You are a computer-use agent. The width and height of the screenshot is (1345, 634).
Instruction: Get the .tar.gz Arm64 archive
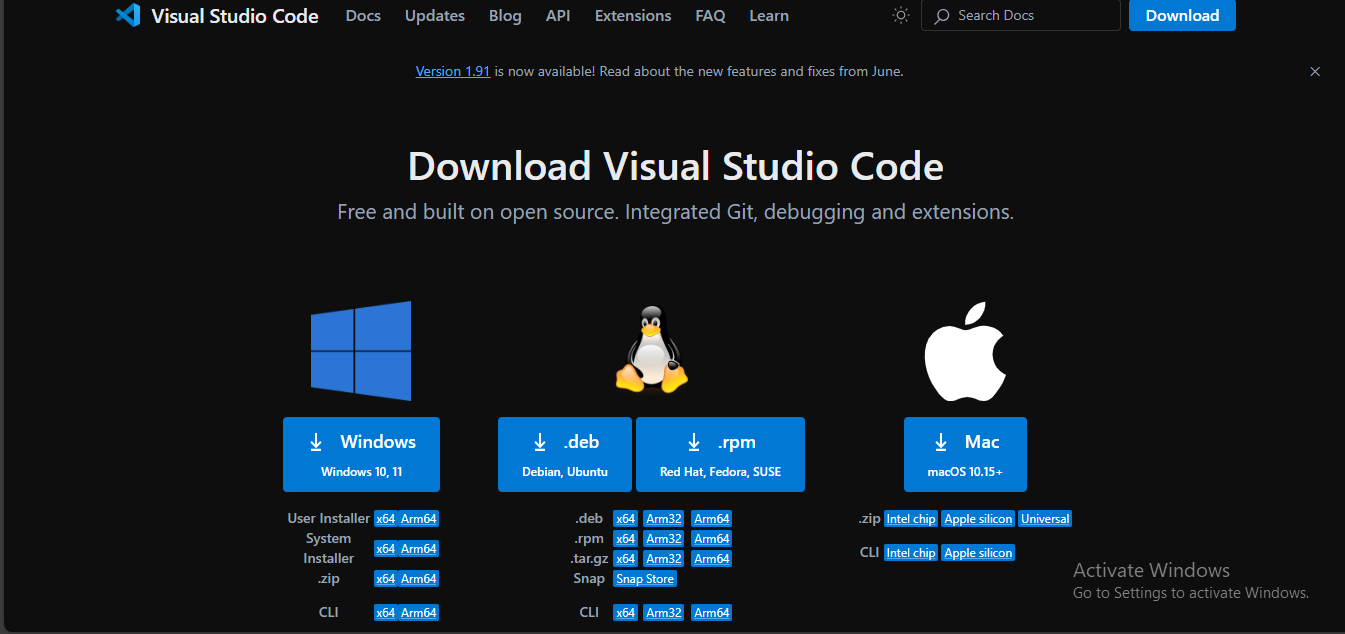[x=712, y=559]
